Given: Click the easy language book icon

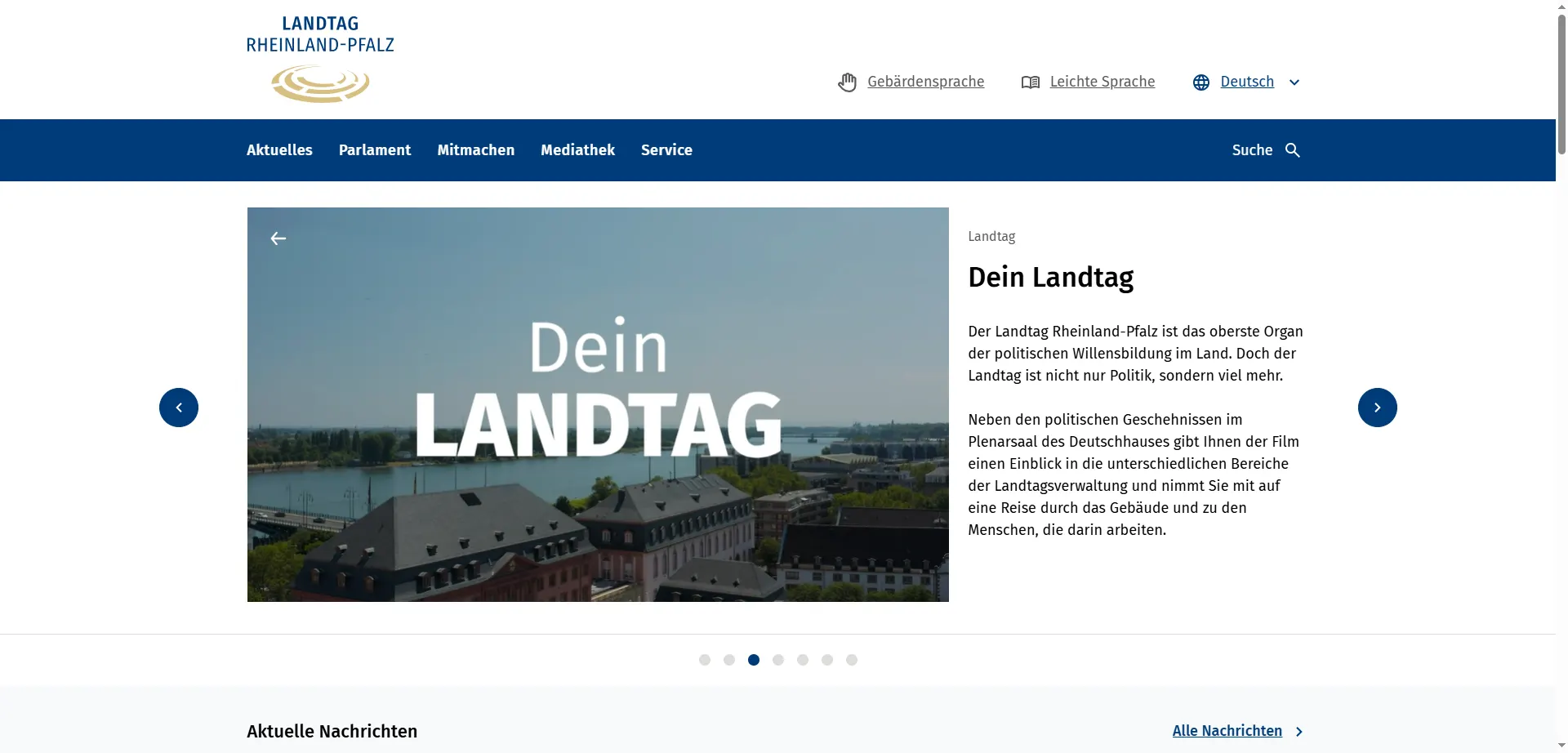Looking at the screenshot, I should coord(1030,82).
